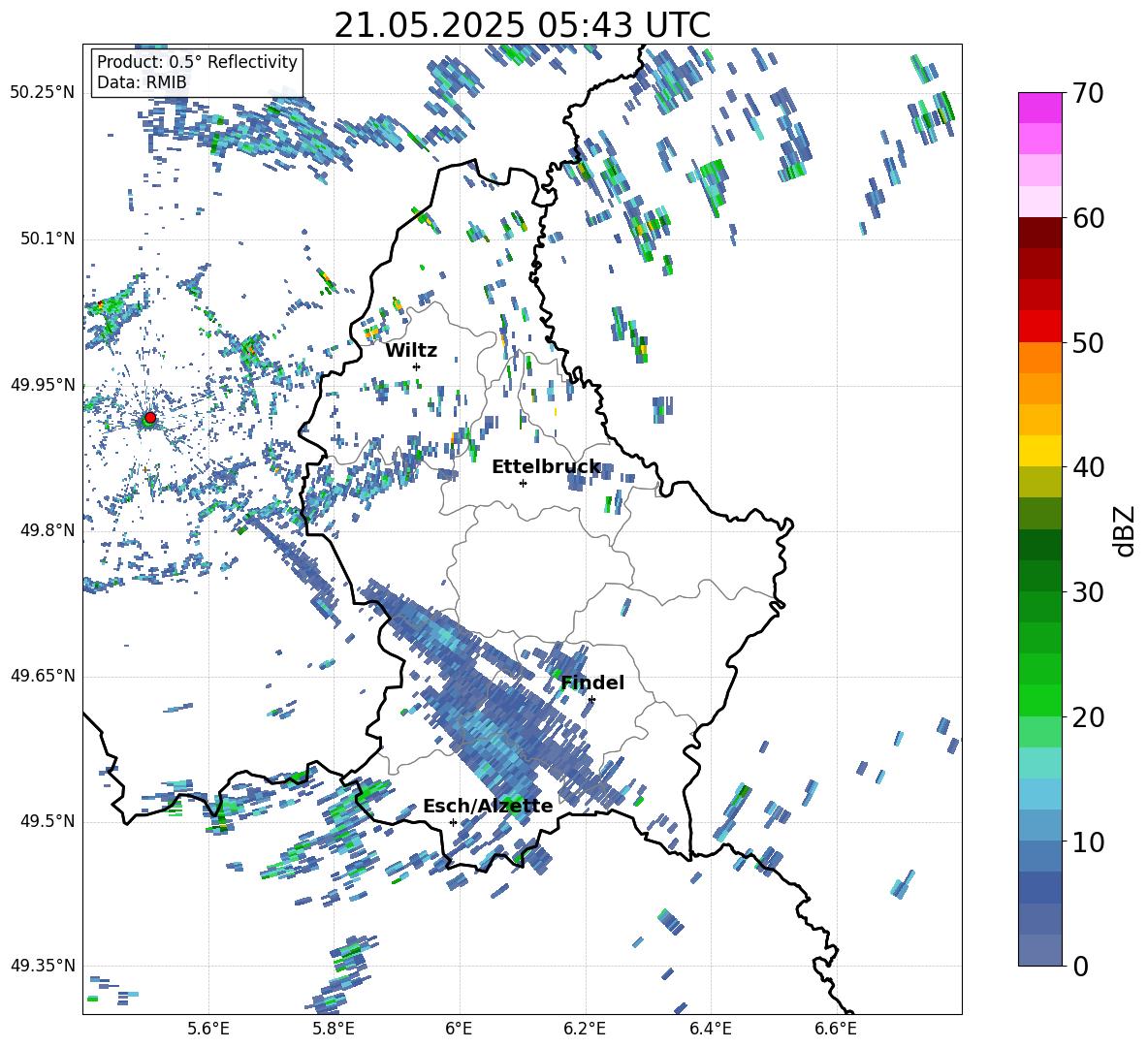The image size is (1148, 1048).
Task: Pick the yellow swatch above 40
Action: pyautogui.click(x=1040, y=451)
